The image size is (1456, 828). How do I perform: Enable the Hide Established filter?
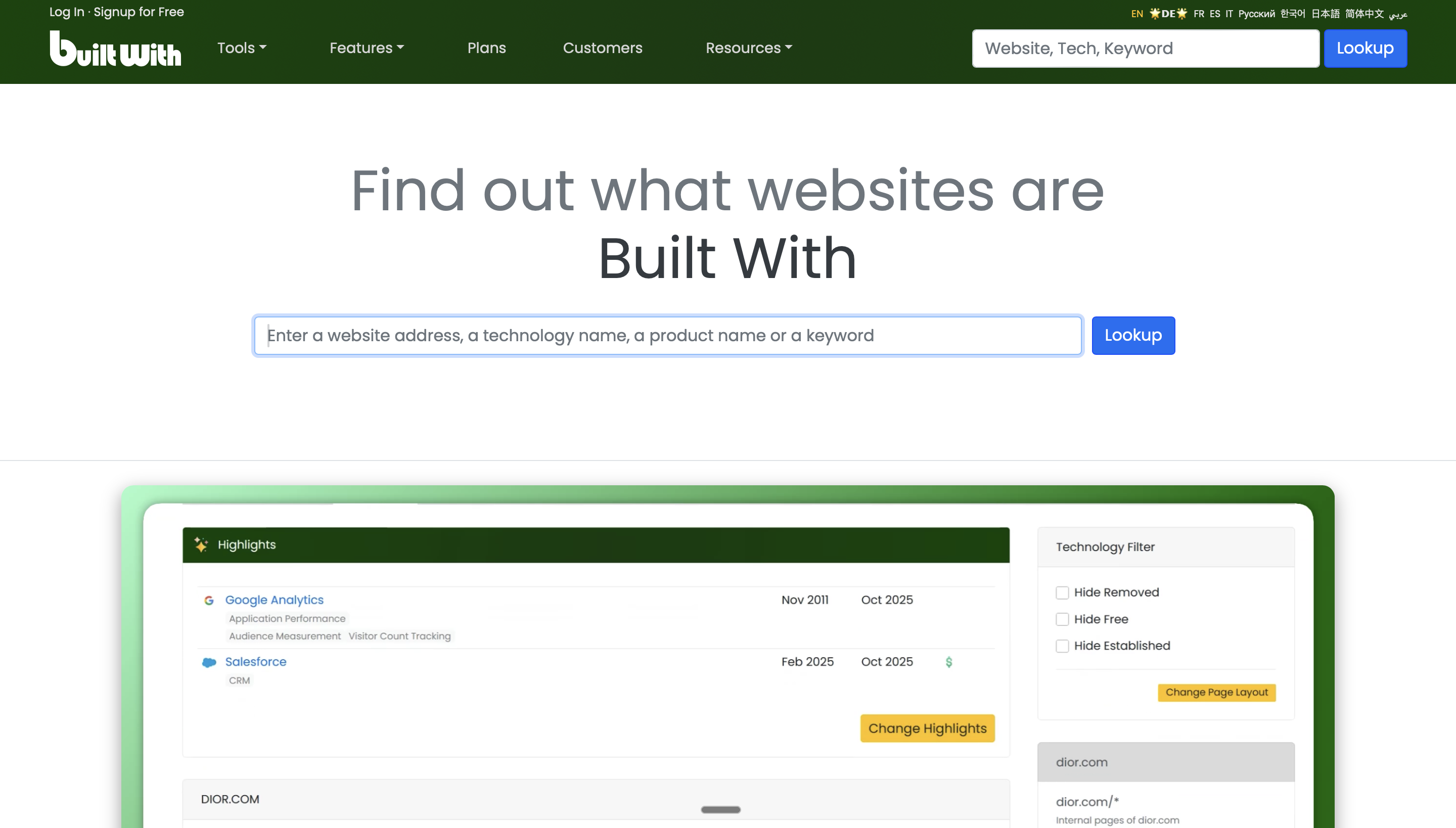1063,646
